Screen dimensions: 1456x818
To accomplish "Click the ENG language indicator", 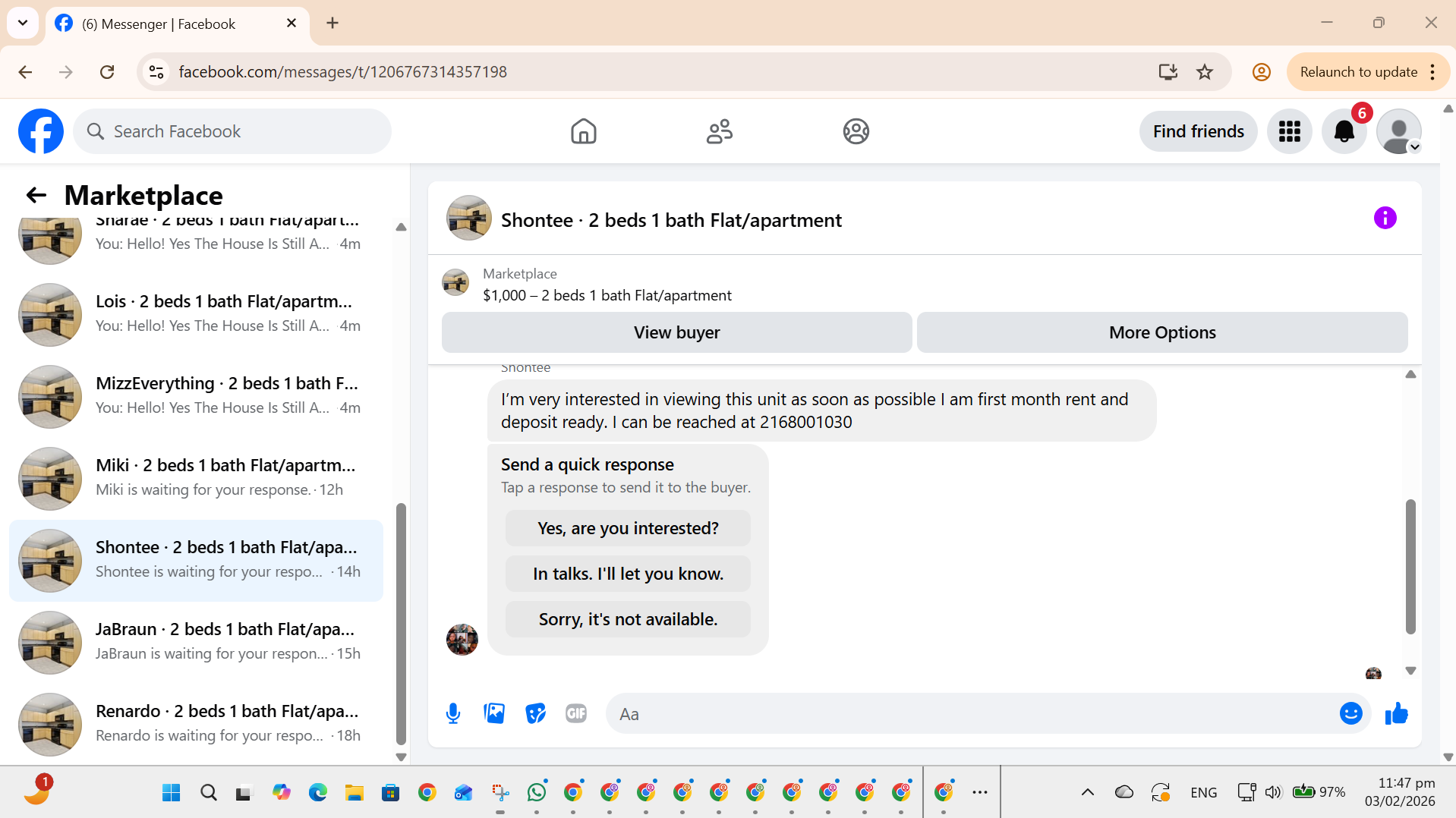I will click(1203, 792).
